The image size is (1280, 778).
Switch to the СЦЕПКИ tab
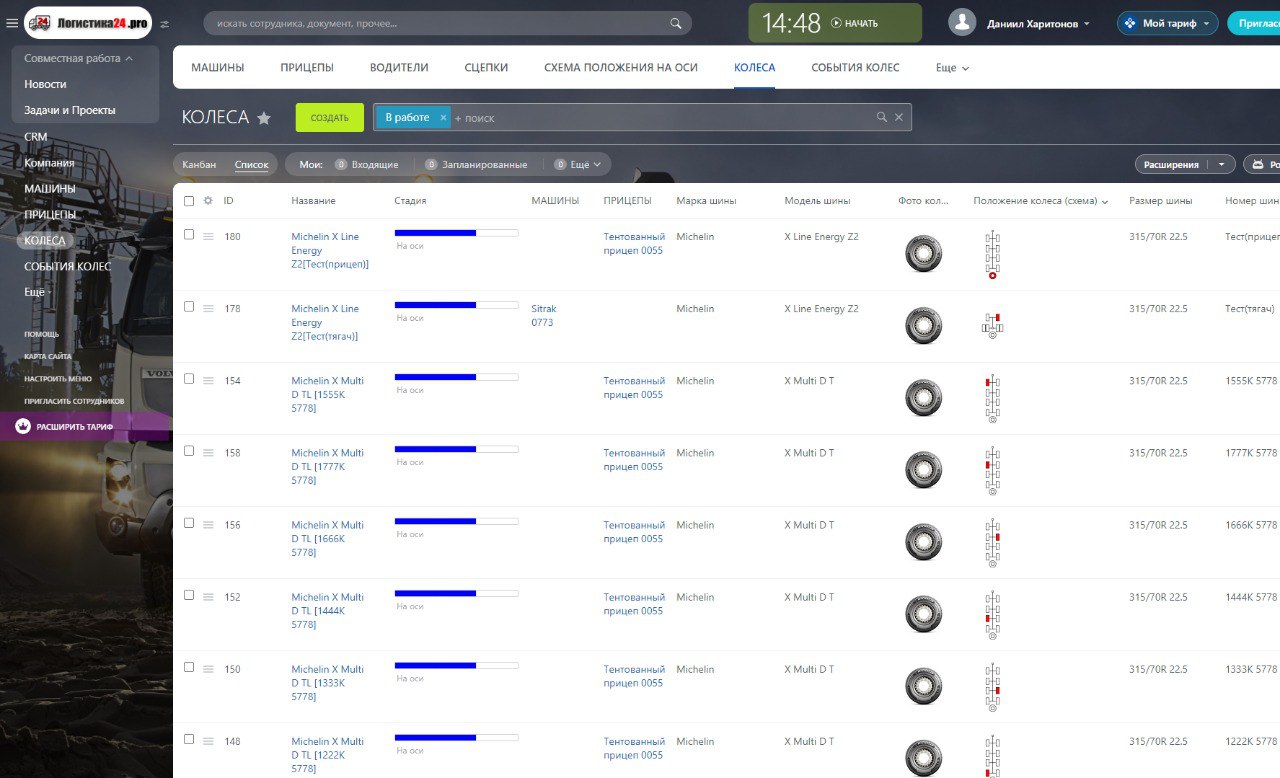(x=486, y=68)
